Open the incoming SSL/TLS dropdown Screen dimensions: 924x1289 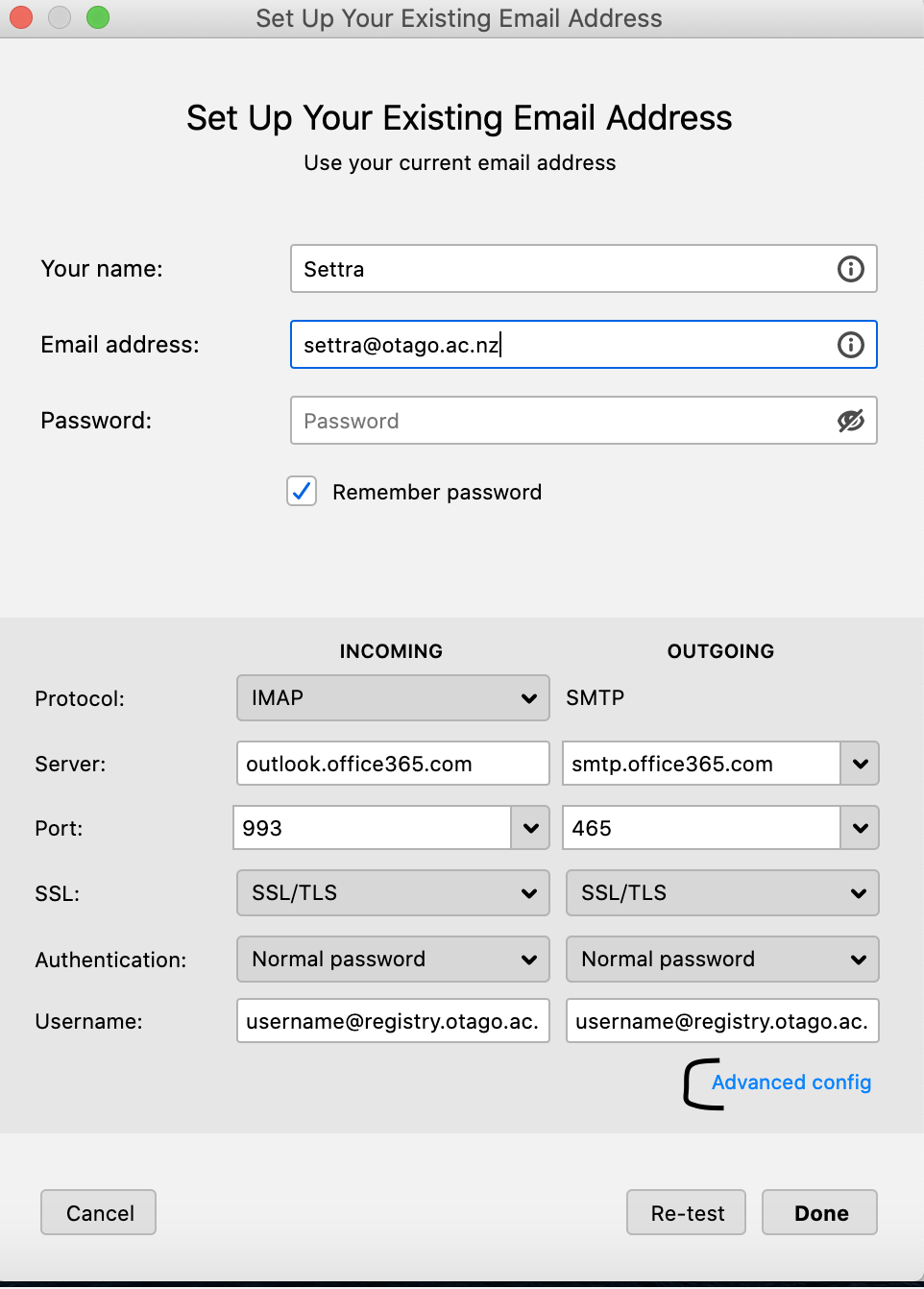pyautogui.click(x=393, y=893)
